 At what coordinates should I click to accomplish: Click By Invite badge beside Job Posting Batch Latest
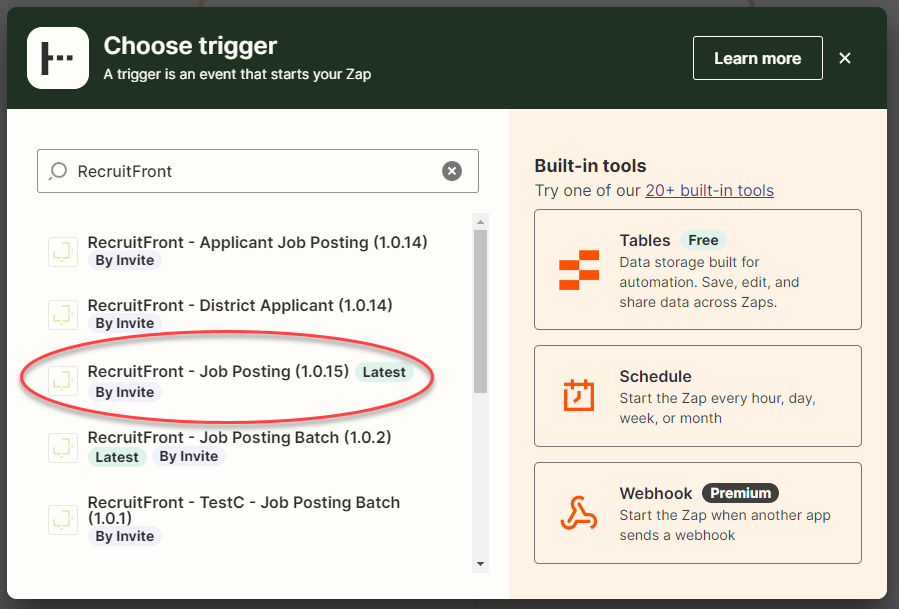(x=189, y=456)
